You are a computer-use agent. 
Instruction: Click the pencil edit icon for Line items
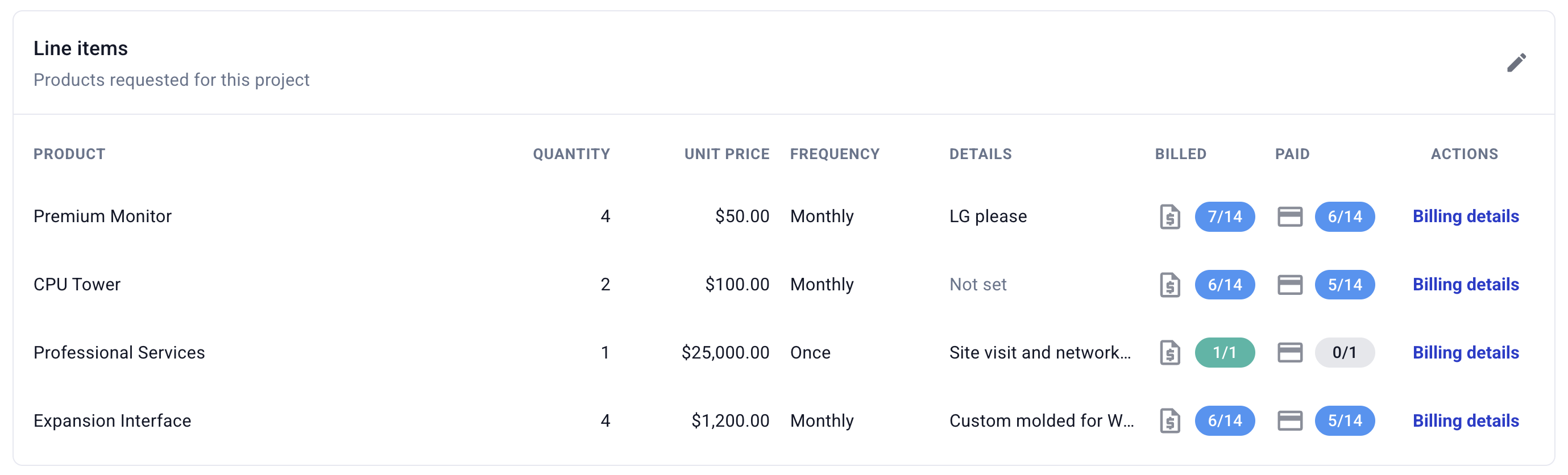[x=1516, y=63]
